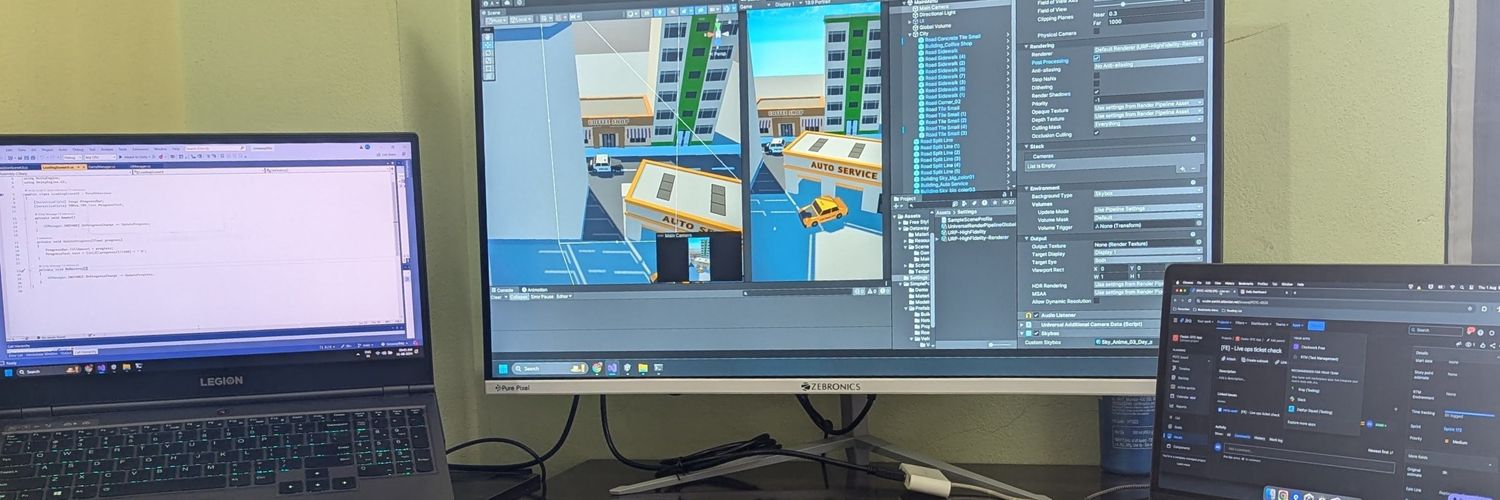Toggle the Render Shadows checkbox

1097,91
